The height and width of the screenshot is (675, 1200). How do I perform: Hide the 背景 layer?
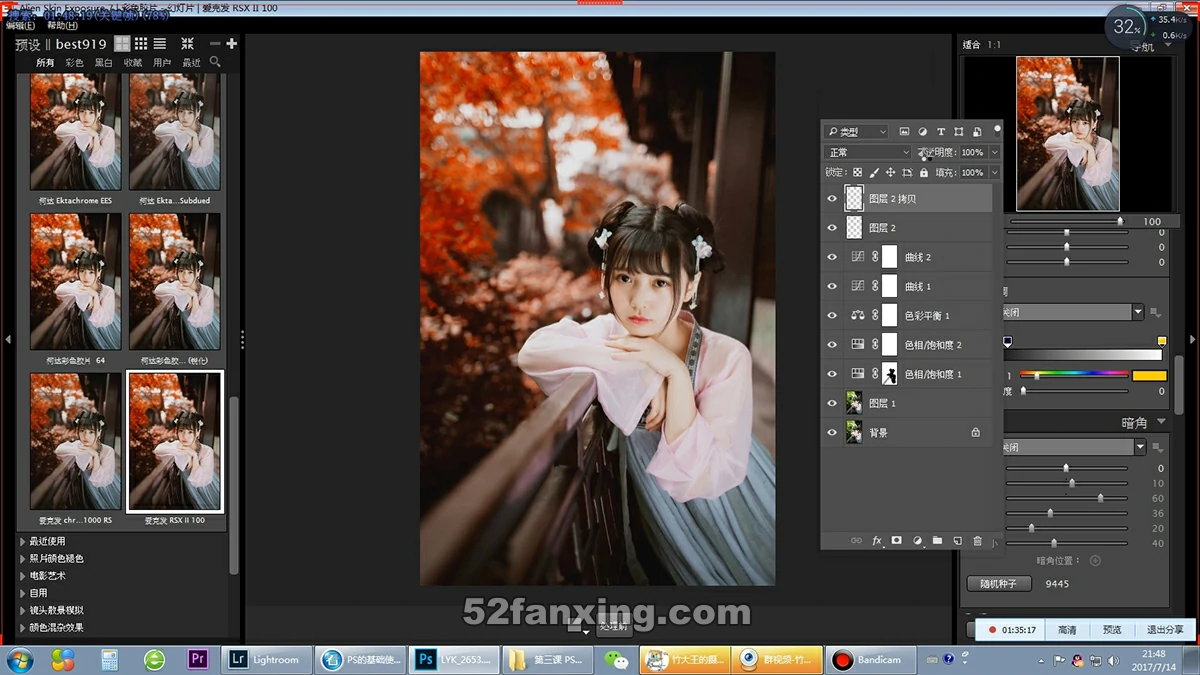click(832, 433)
